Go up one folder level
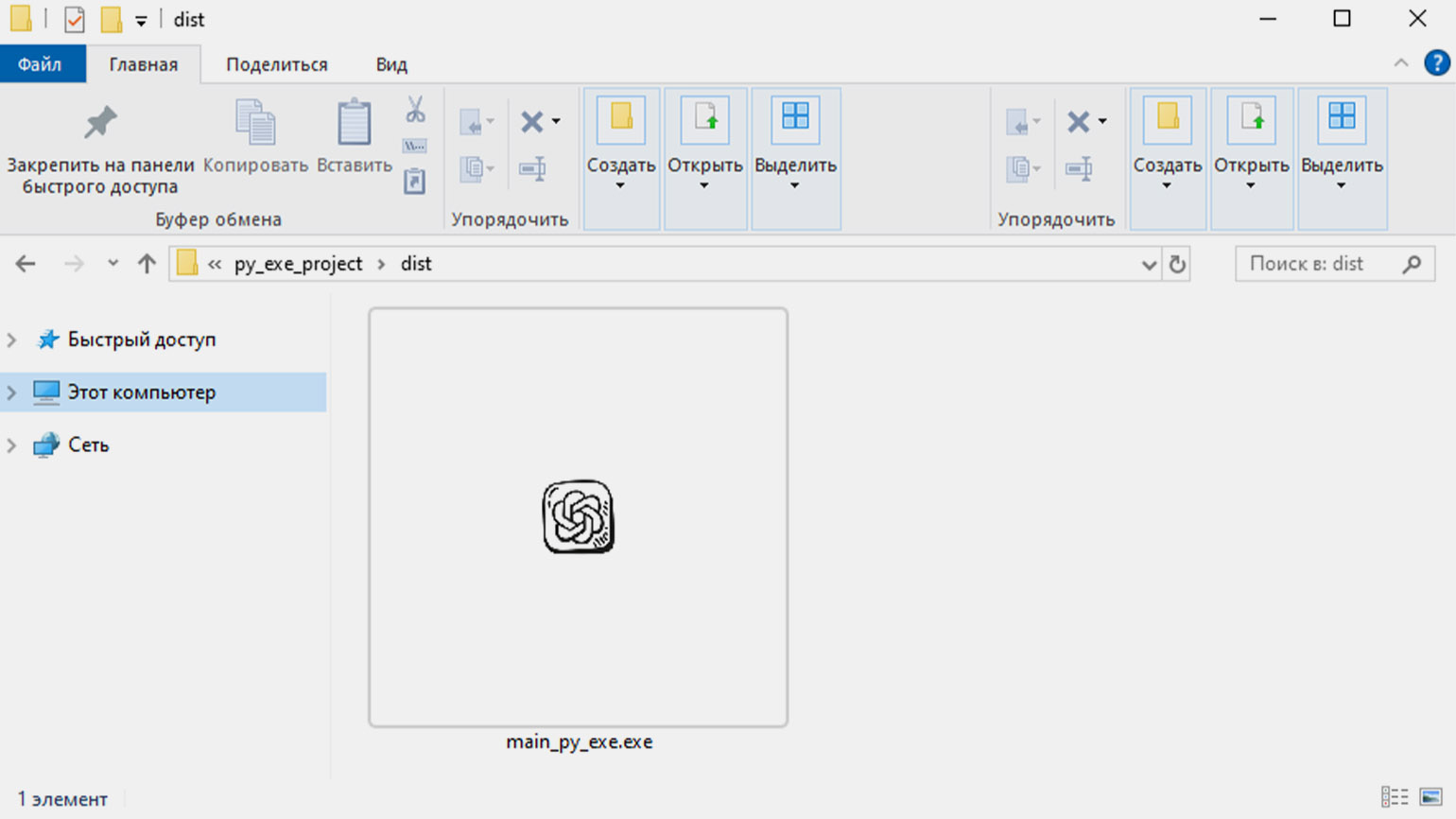This screenshot has width=1456, height=819. coord(147,264)
